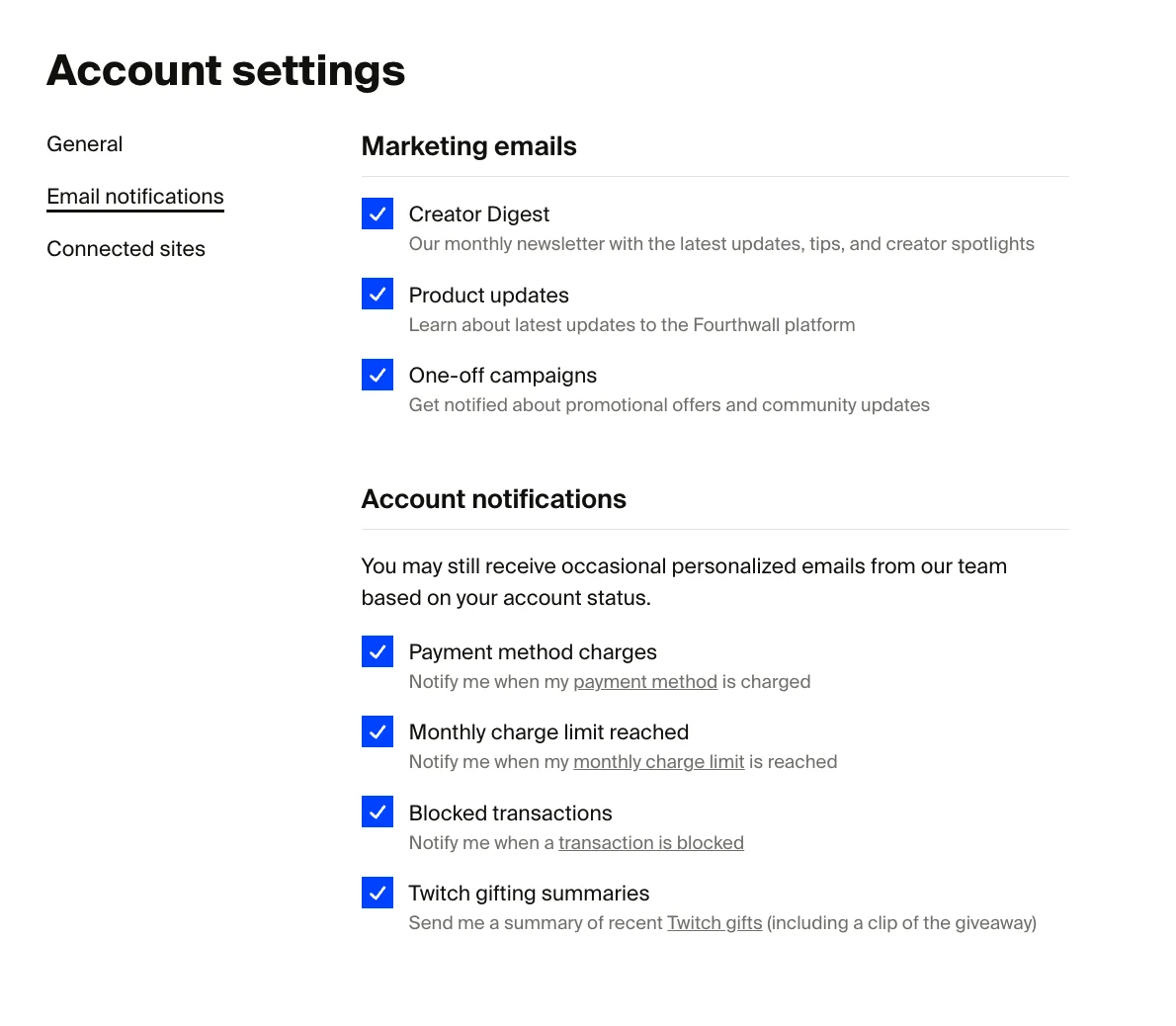Viewport: 1176px width, 1026px height.
Task: Click the Product updates label text
Action: point(488,294)
